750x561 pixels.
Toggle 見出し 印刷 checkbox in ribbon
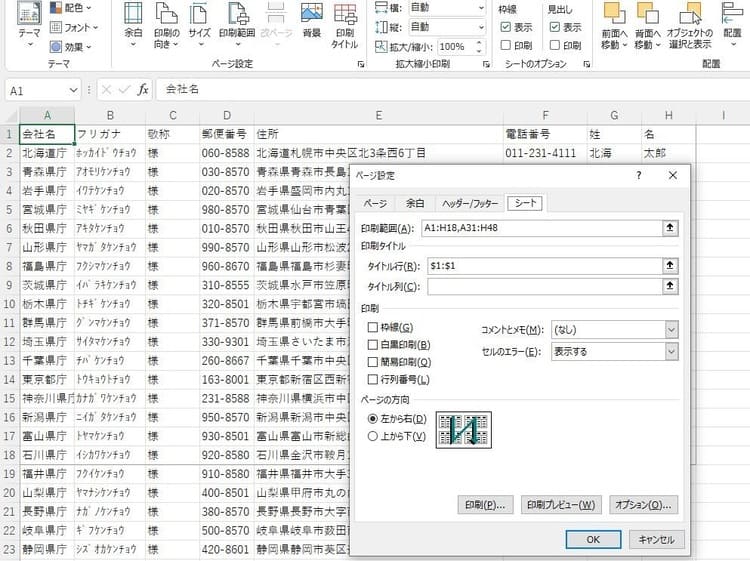click(x=554, y=45)
